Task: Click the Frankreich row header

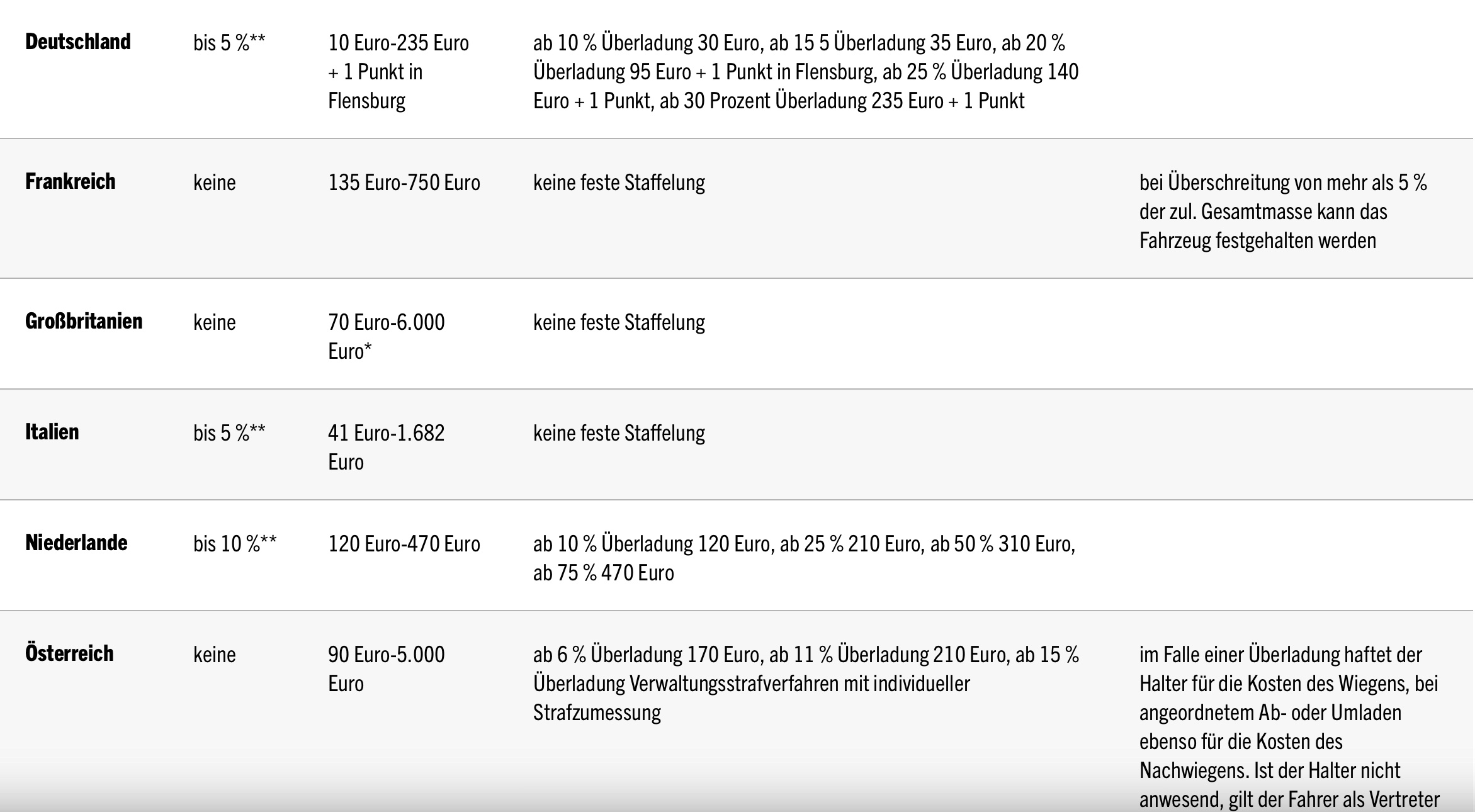Action: pyautogui.click(x=71, y=182)
